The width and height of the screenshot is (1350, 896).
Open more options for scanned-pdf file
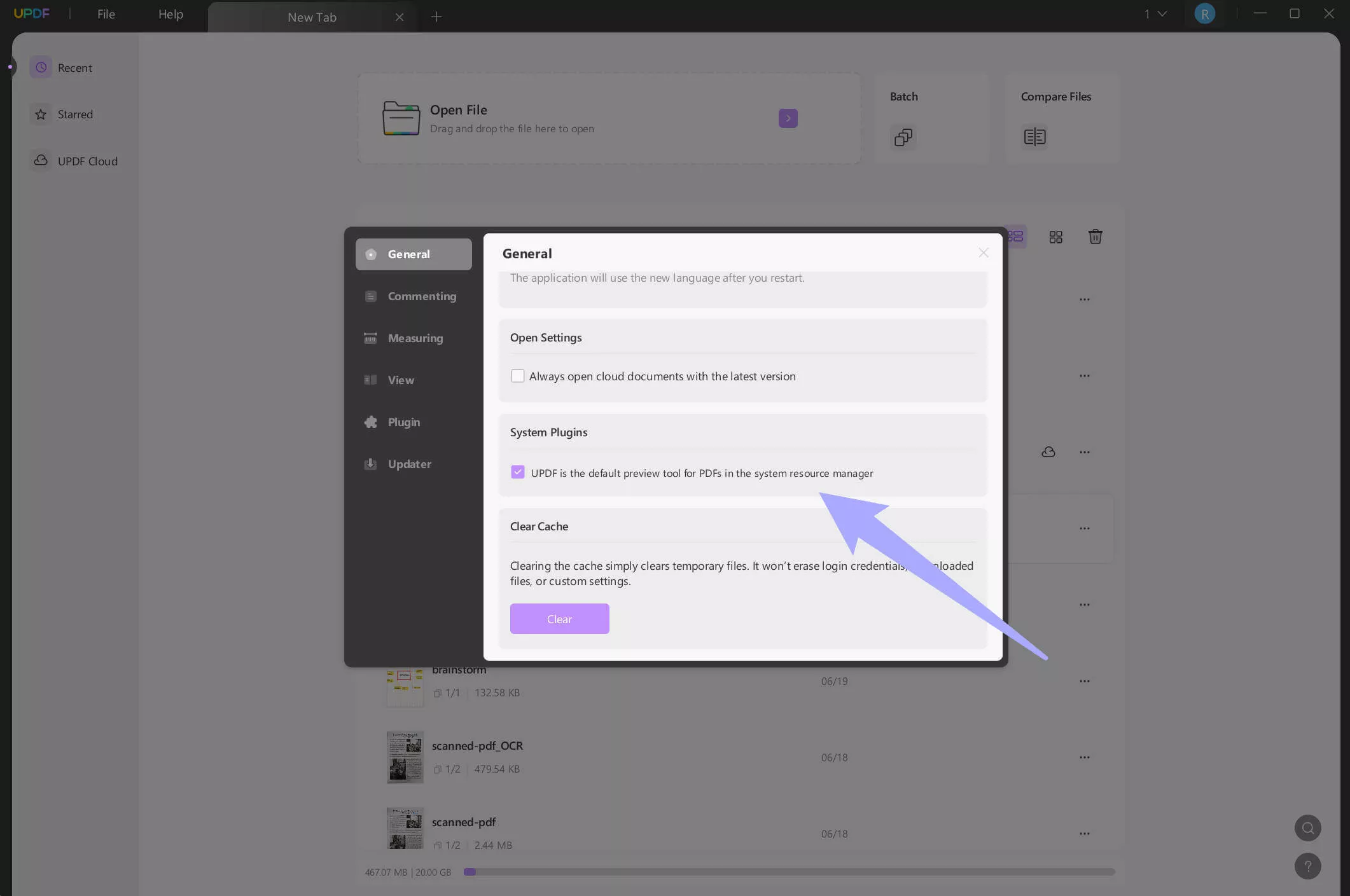[1084, 834]
